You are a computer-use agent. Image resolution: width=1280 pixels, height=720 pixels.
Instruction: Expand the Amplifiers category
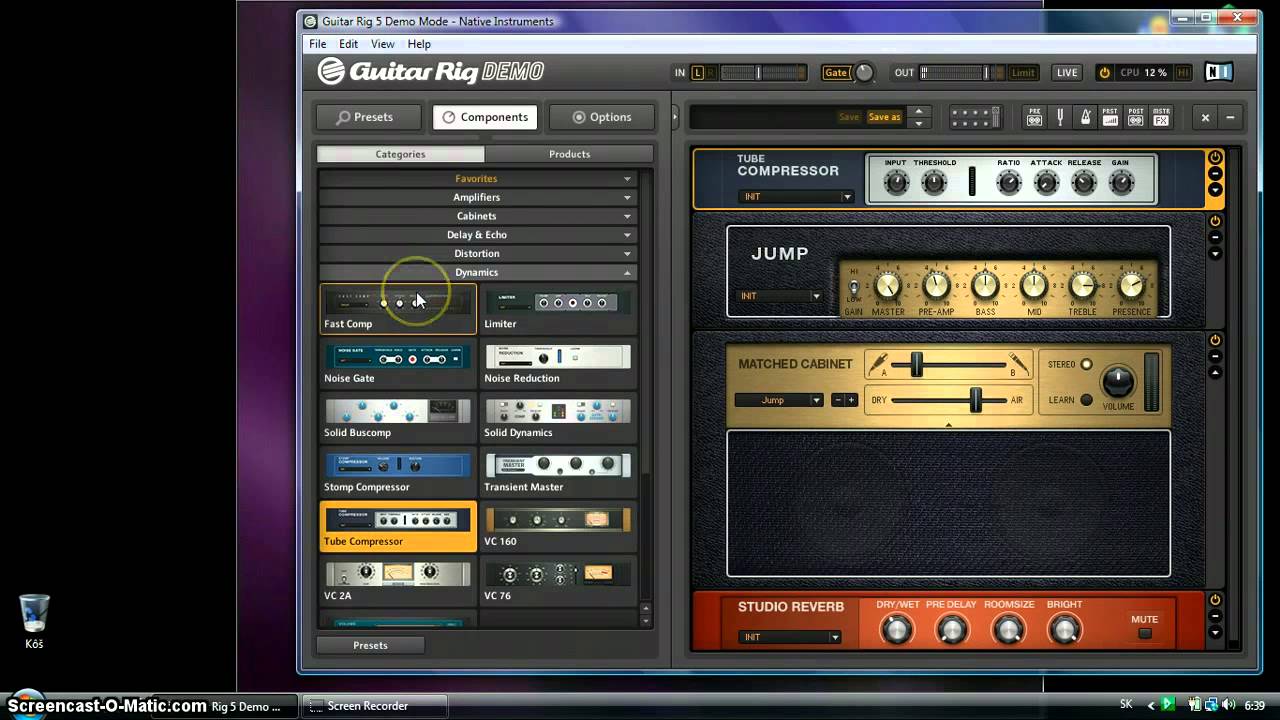476,197
